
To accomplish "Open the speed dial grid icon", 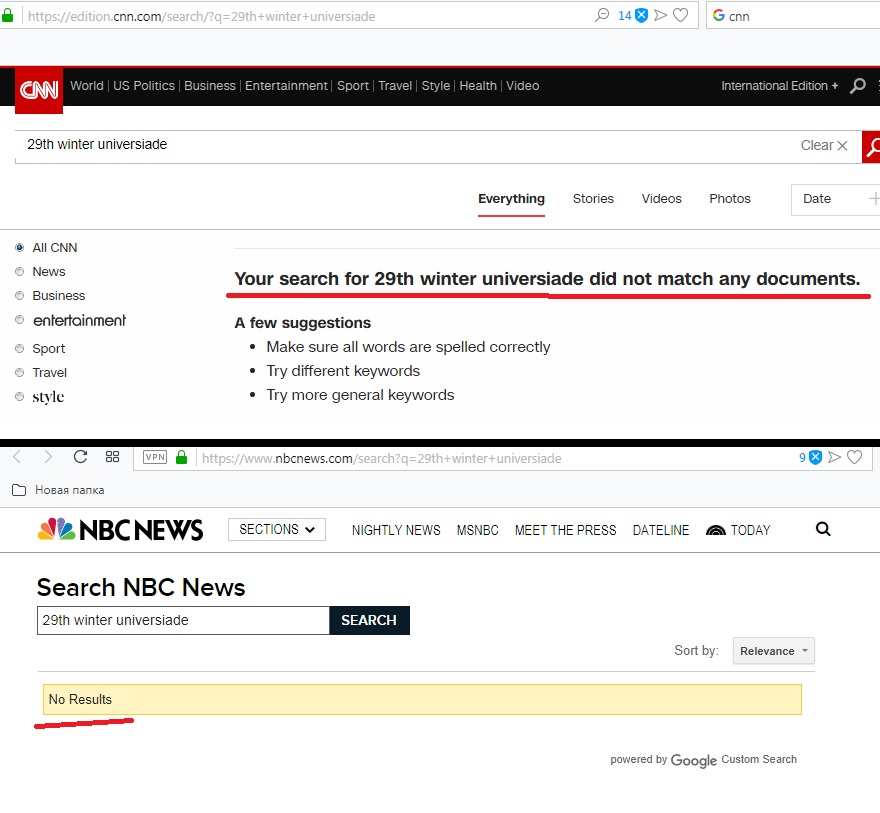I will tap(112, 457).
